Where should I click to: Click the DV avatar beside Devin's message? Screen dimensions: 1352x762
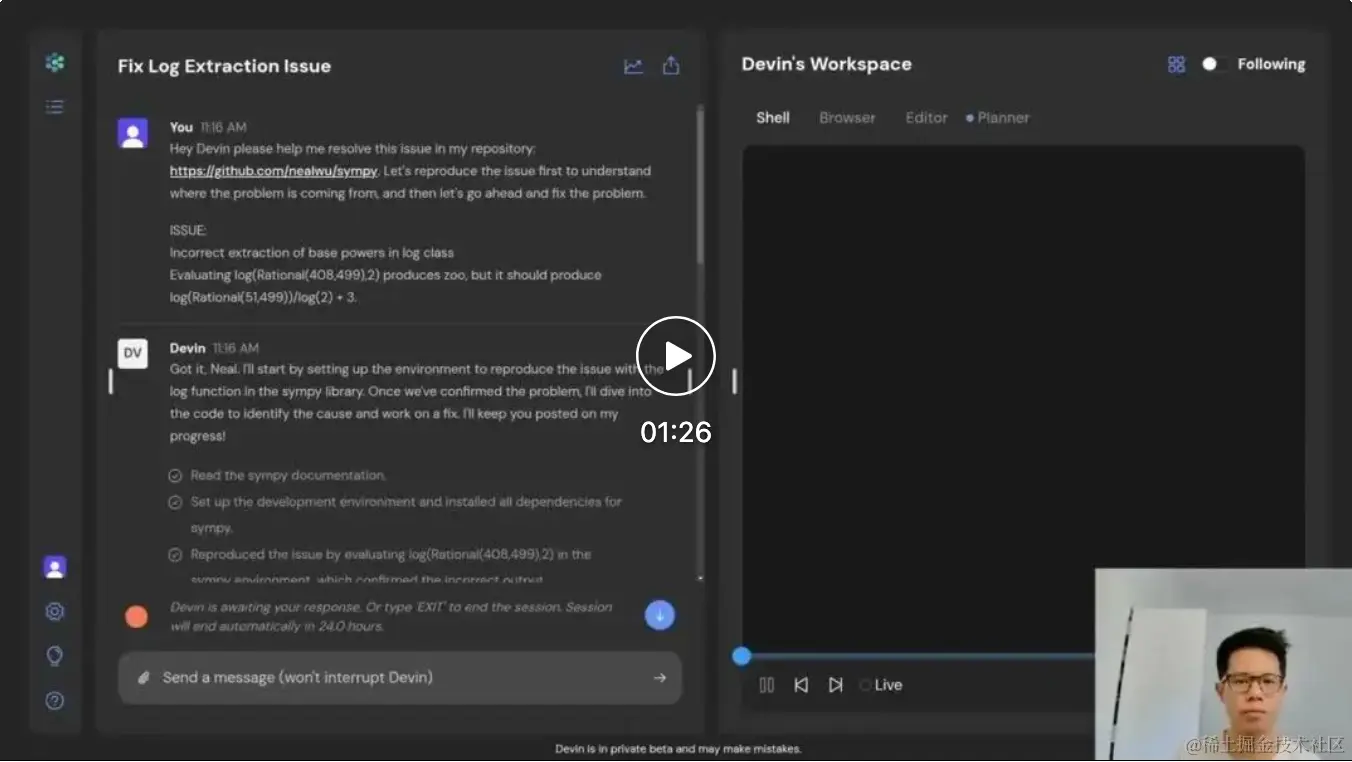point(133,353)
